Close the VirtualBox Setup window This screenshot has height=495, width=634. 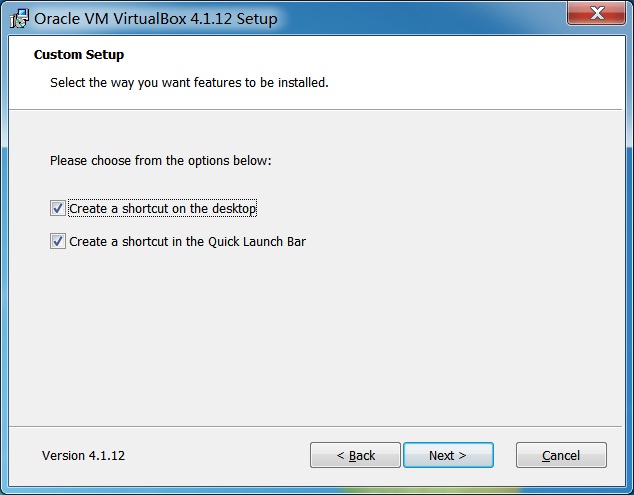click(596, 13)
